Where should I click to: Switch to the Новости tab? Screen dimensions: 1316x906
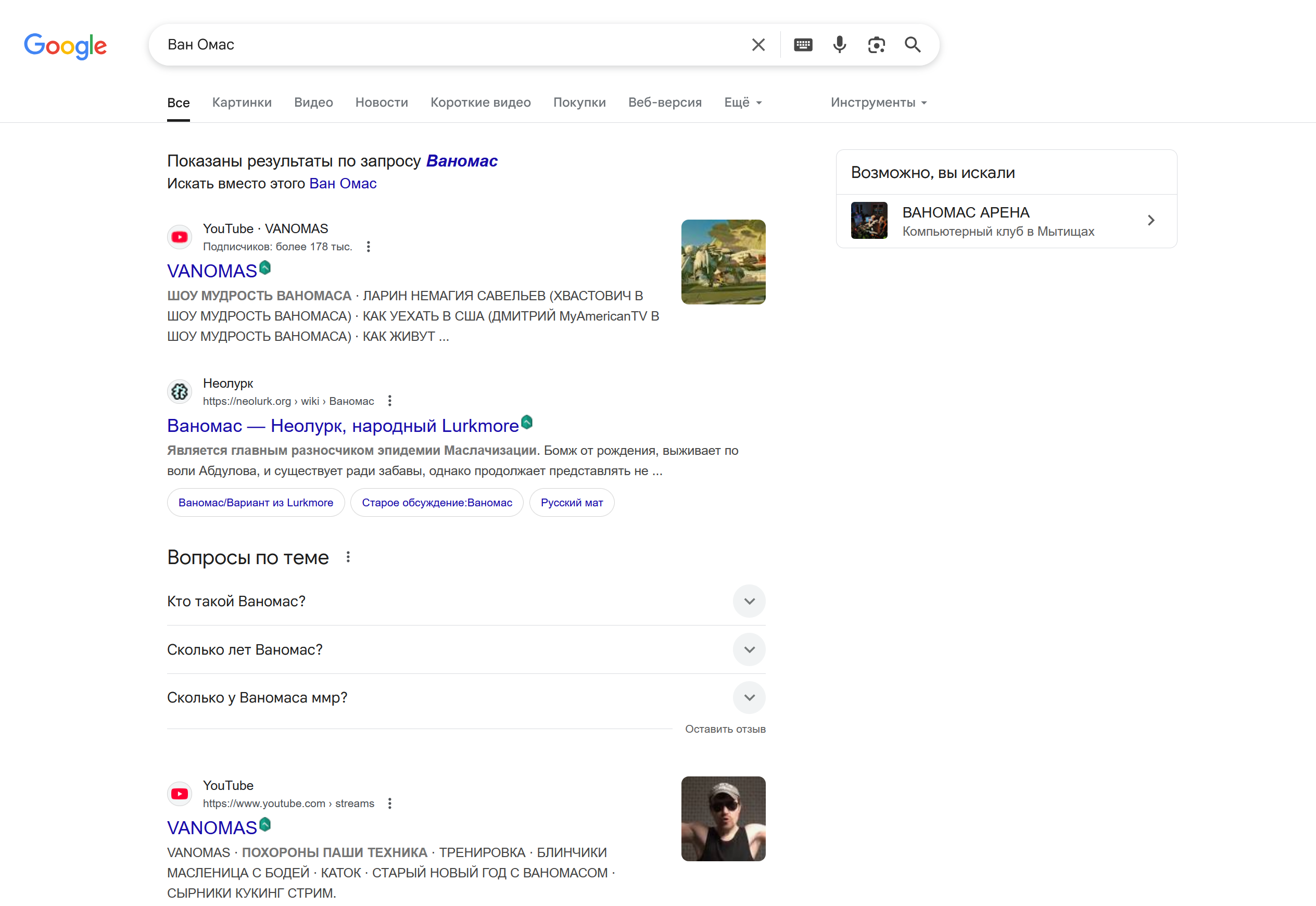coord(382,103)
